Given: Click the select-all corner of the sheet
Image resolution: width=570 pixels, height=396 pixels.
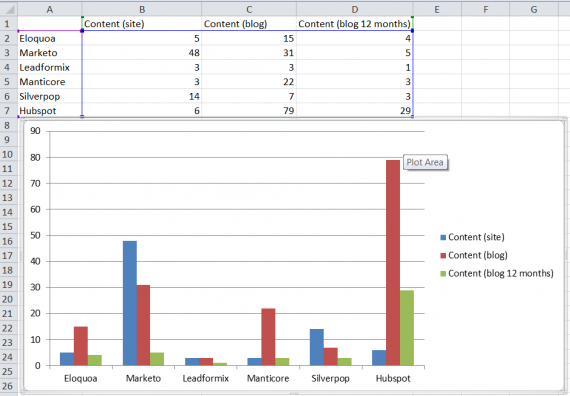Looking at the screenshot, I should coord(9,9).
